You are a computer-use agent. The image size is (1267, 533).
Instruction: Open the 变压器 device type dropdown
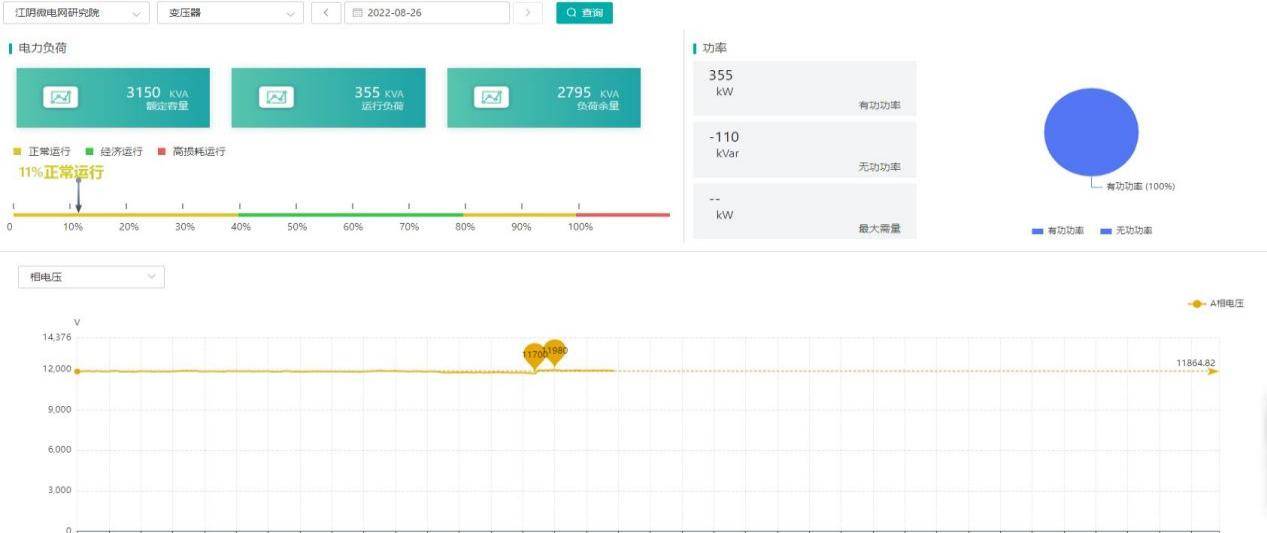230,13
